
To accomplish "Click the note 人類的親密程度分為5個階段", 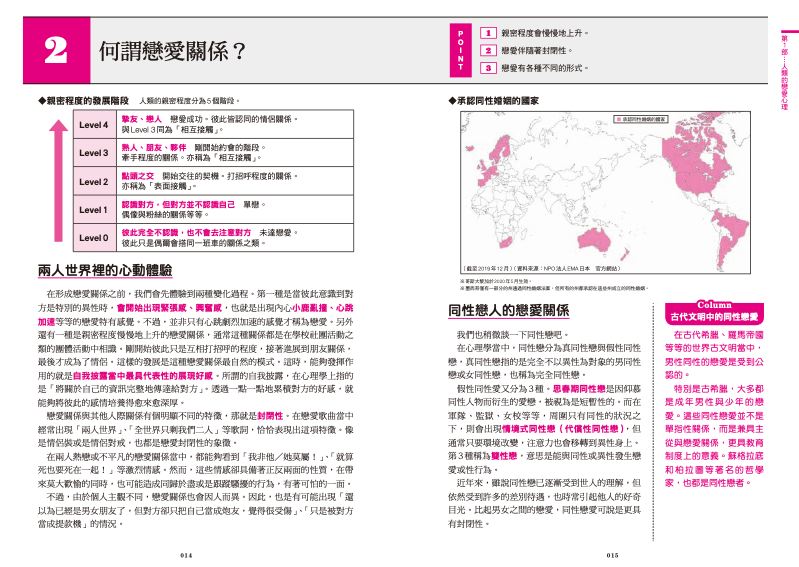I will (188, 101).
